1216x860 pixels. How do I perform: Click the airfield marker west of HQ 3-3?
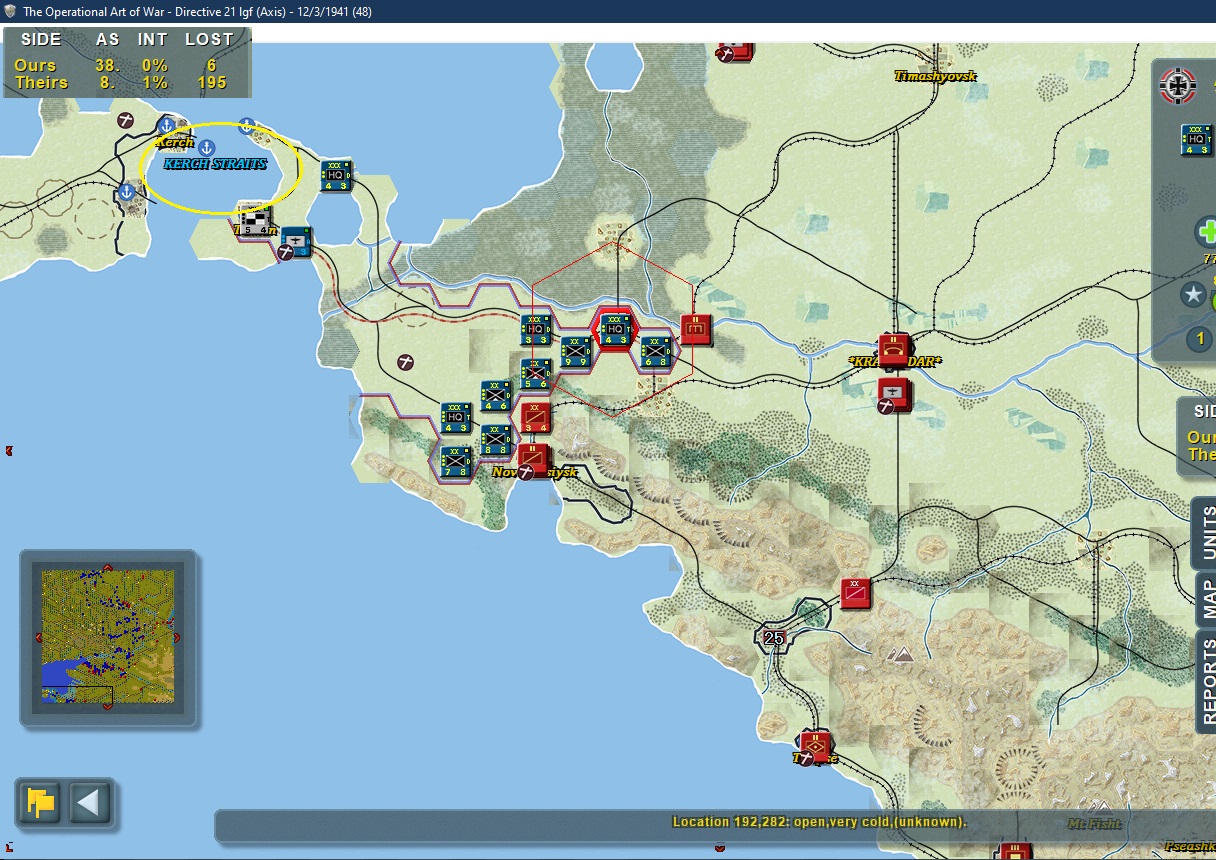click(x=406, y=361)
